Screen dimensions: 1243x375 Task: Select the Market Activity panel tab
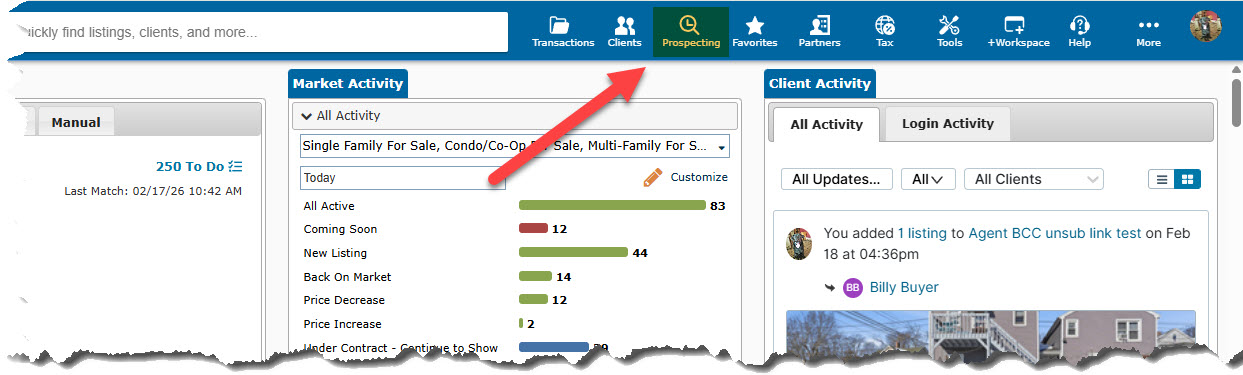point(347,84)
